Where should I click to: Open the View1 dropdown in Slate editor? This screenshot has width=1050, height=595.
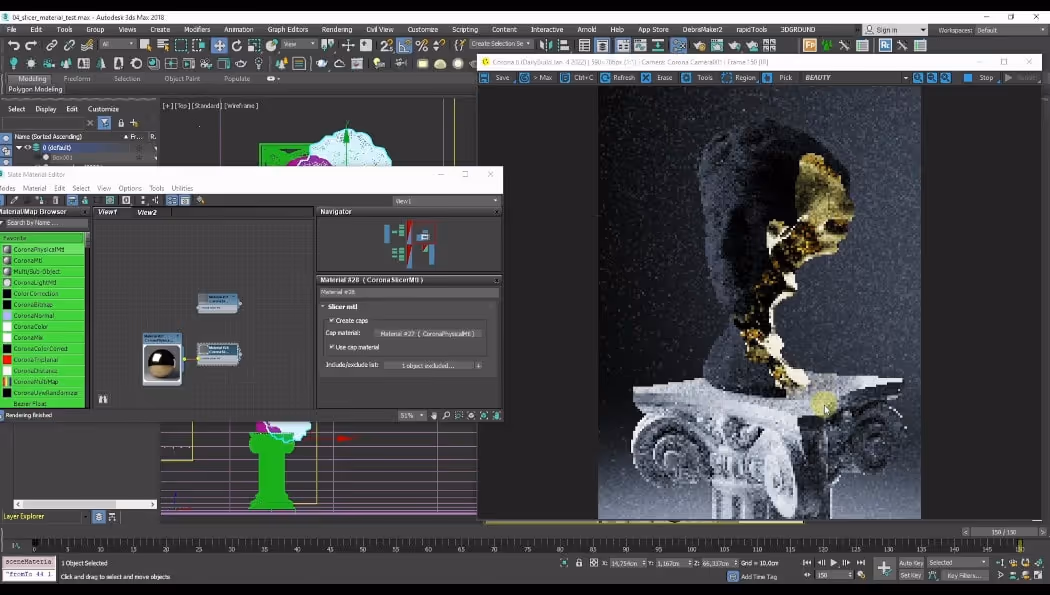coord(445,201)
